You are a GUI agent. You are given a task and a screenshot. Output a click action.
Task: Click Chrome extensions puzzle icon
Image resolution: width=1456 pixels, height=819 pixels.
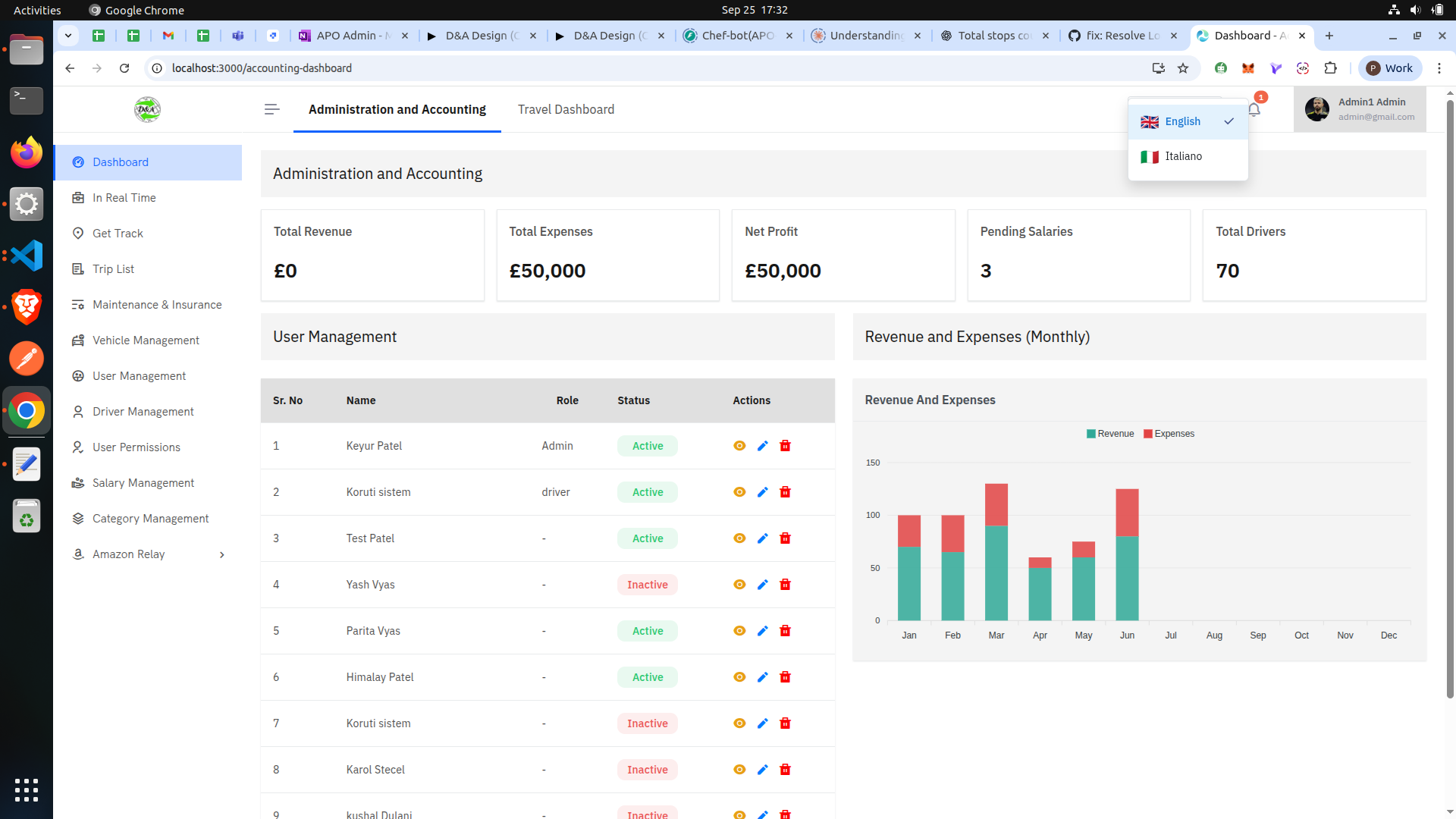pos(1330,68)
